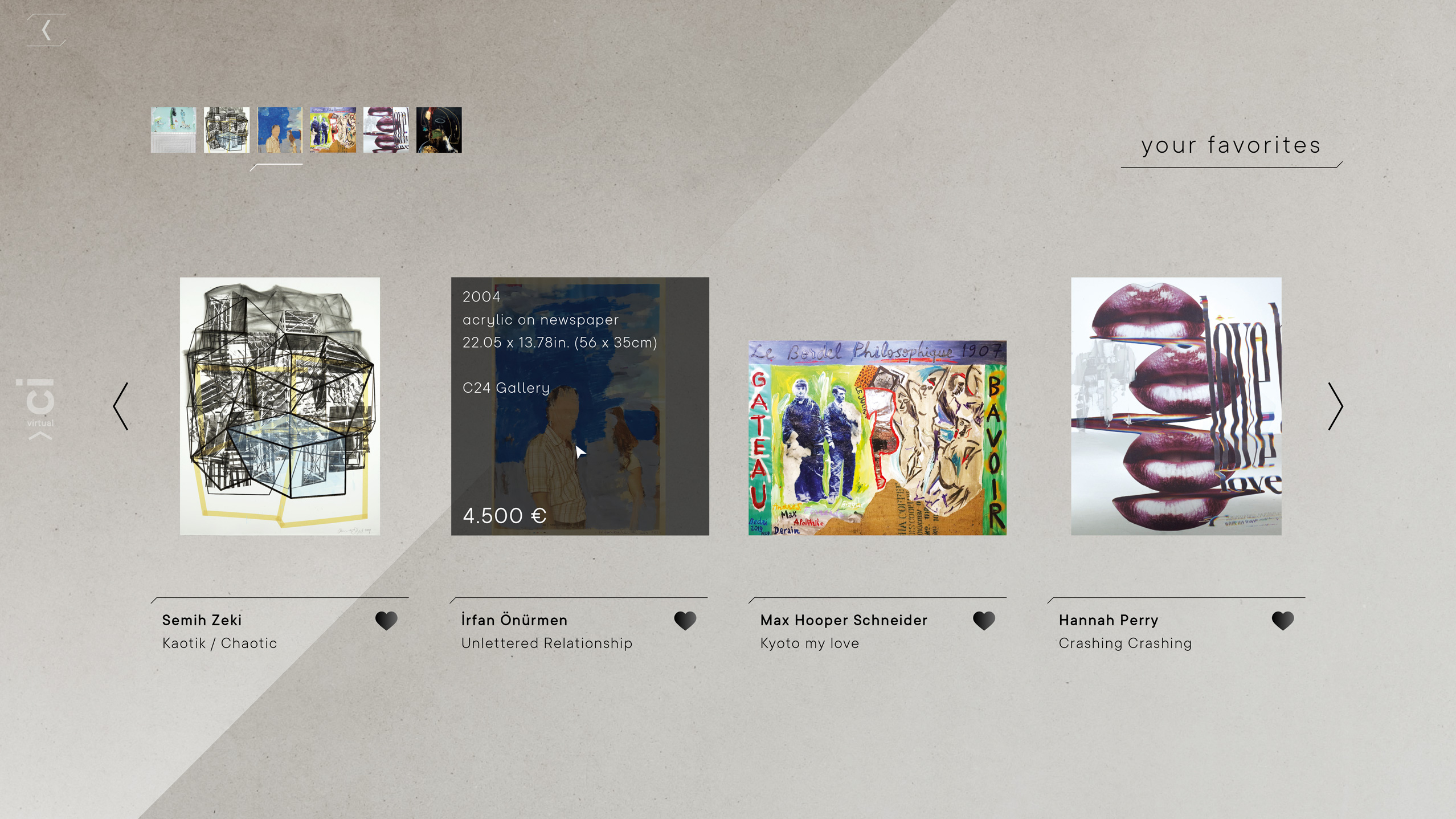Select the colorful collage thumbnail in strip
The image size is (1456, 819).
click(333, 130)
